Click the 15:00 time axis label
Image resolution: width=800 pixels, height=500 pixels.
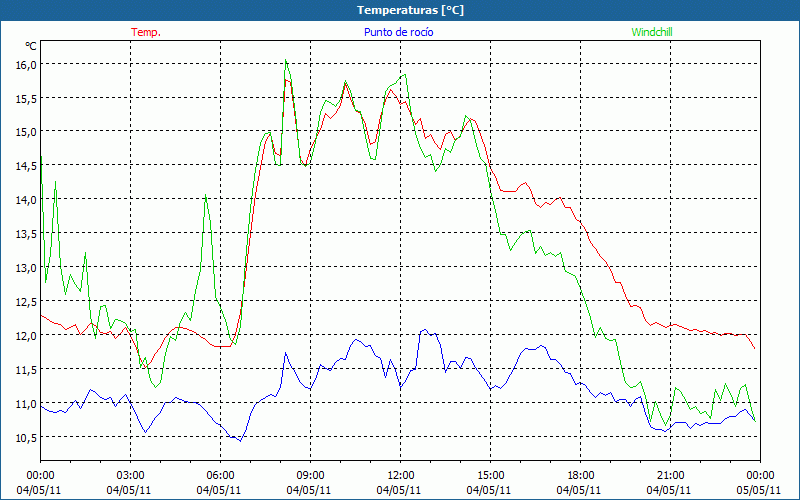(490, 475)
